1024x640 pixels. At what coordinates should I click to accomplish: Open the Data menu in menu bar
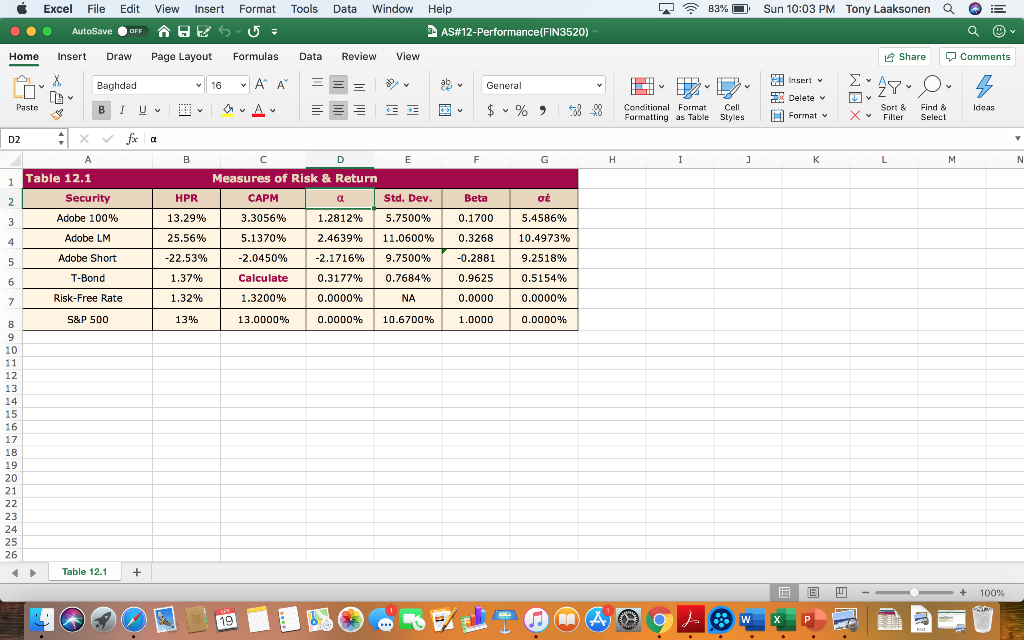(344, 9)
